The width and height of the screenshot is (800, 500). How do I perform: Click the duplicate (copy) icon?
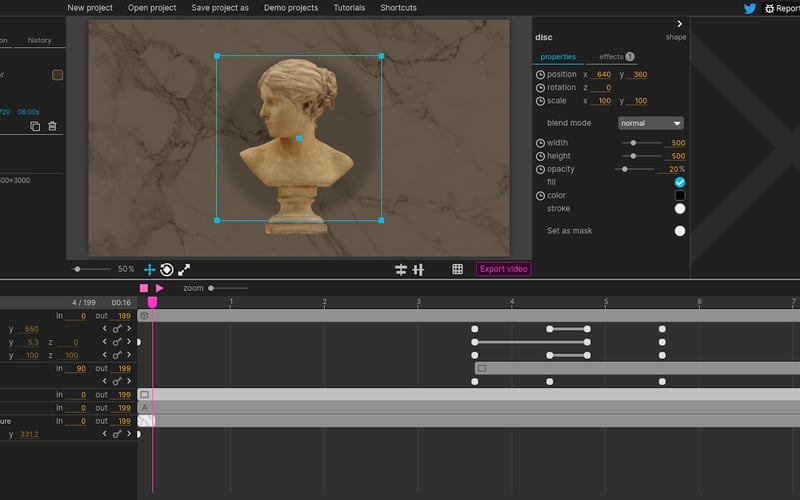[35, 126]
